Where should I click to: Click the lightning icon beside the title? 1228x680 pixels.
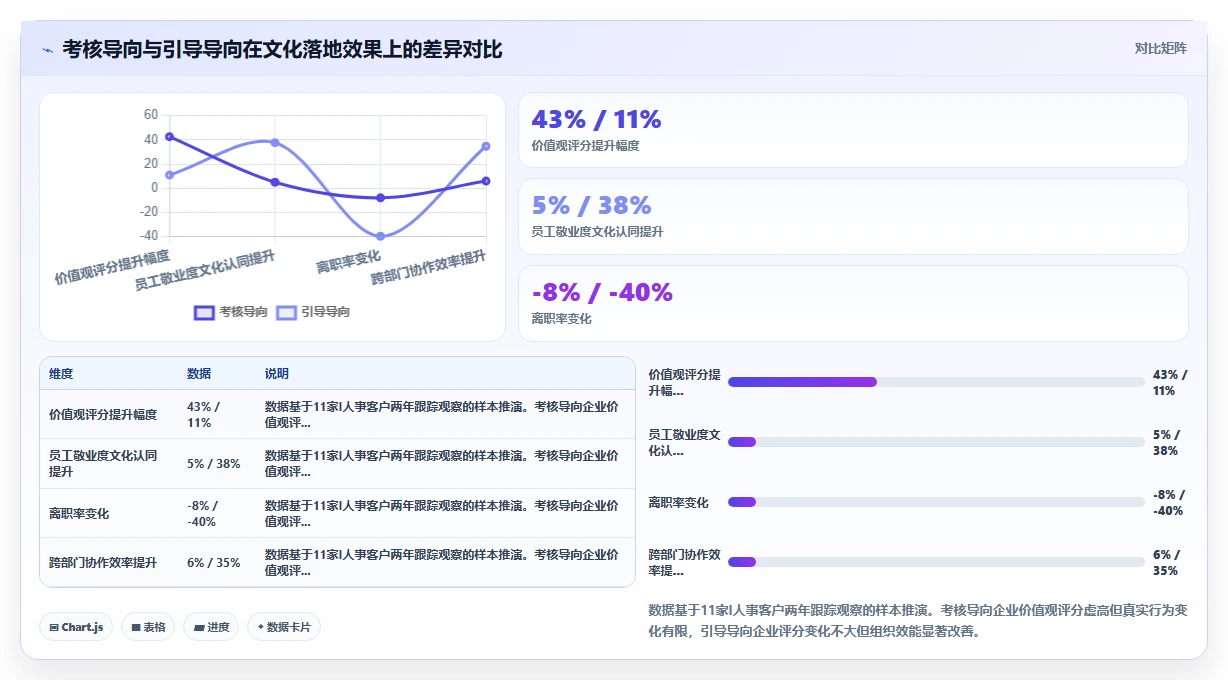[x=48, y=49]
